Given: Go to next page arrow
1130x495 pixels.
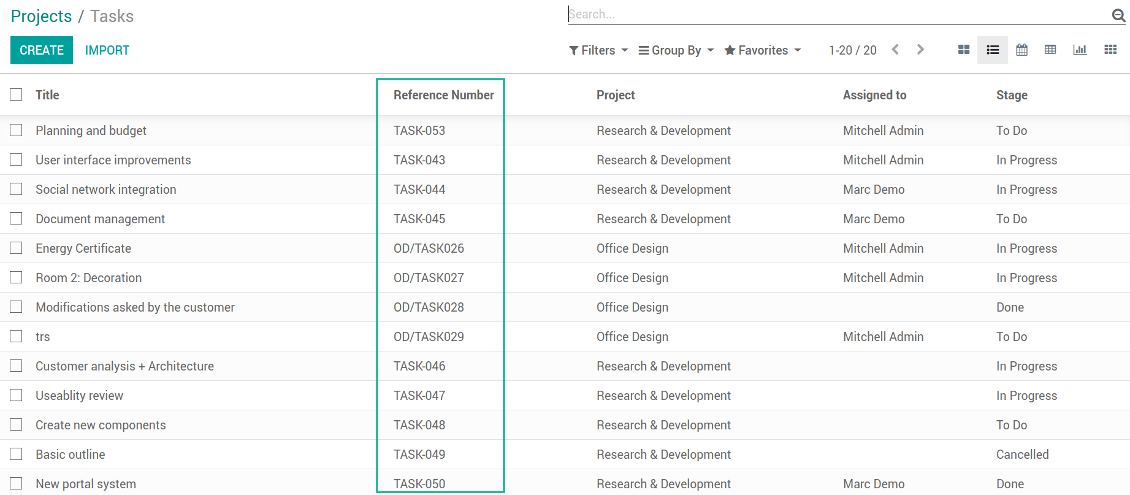Looking at the screenshot, I should [x=920, y=50].
